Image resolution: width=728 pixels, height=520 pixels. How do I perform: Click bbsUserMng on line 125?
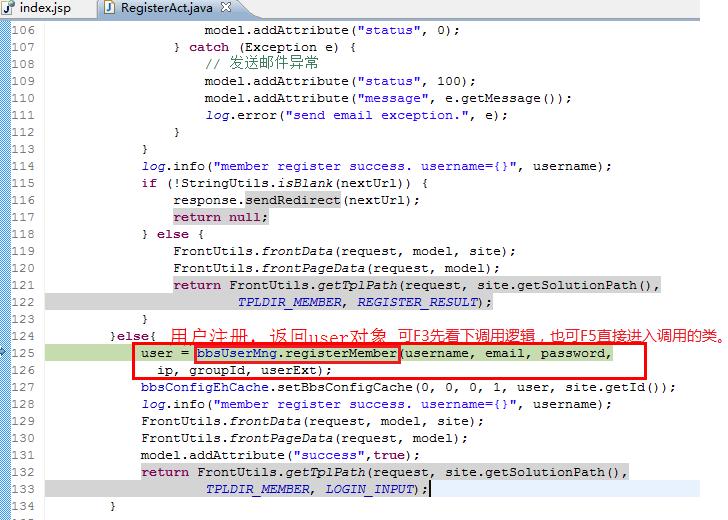click(237, 353)
